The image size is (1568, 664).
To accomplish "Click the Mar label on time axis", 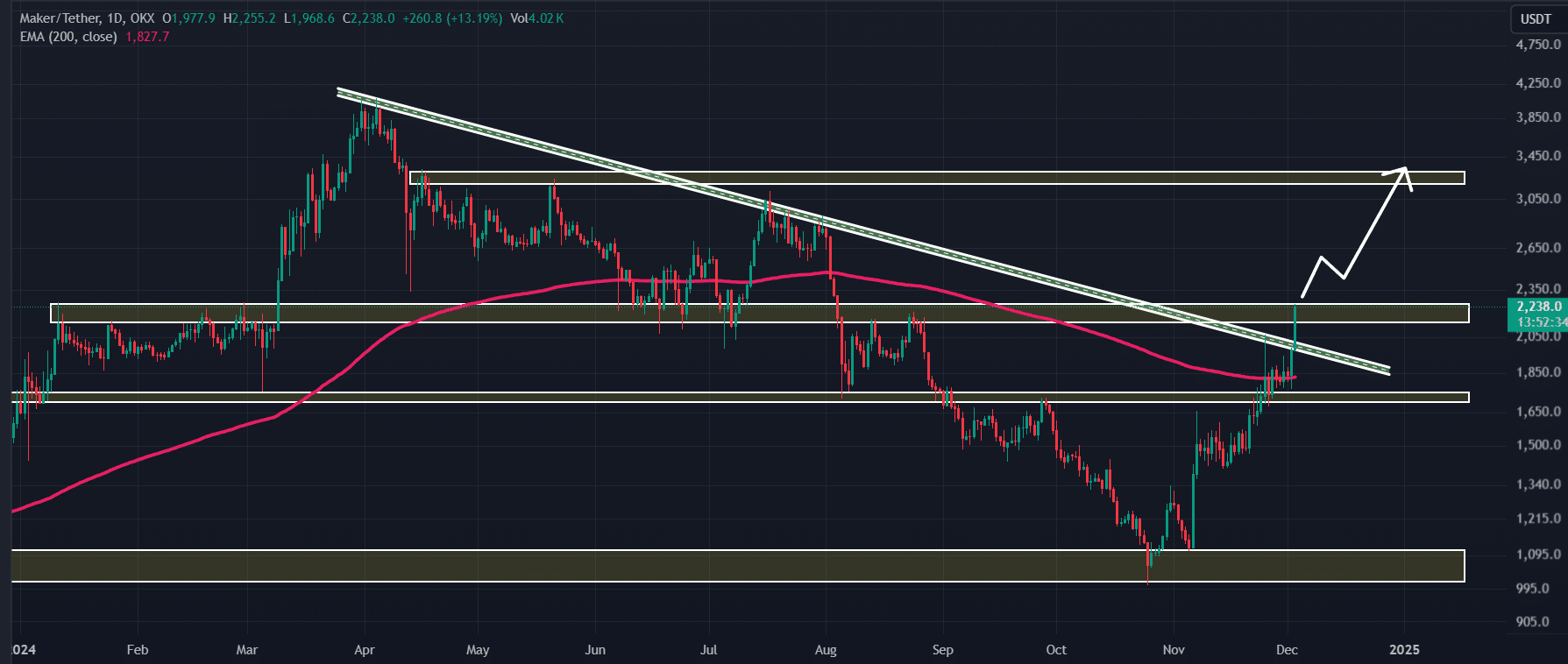I will (x=247, y=650).
